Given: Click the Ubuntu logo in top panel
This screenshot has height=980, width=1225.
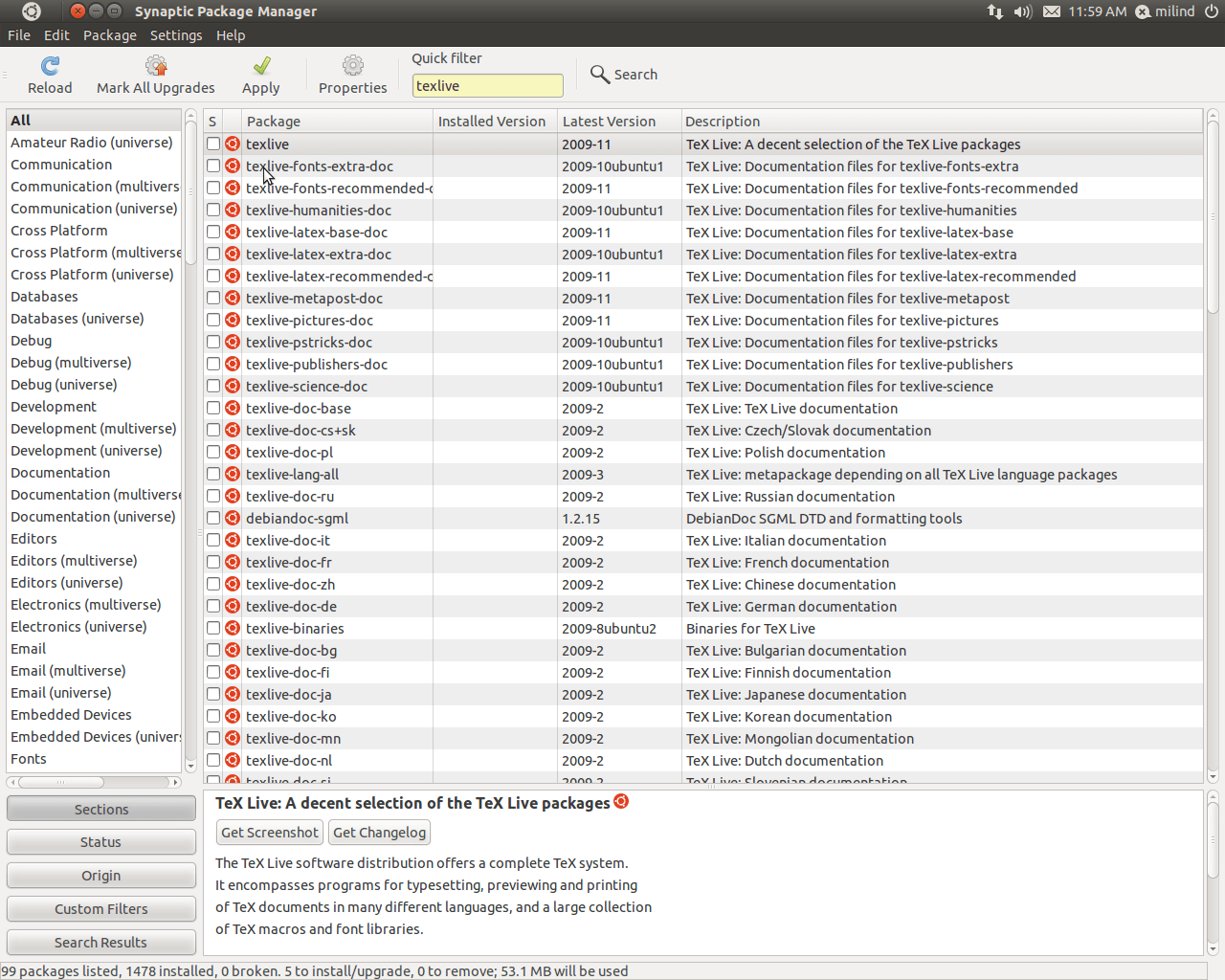Looking at the screenshot, I should [32, 11].
